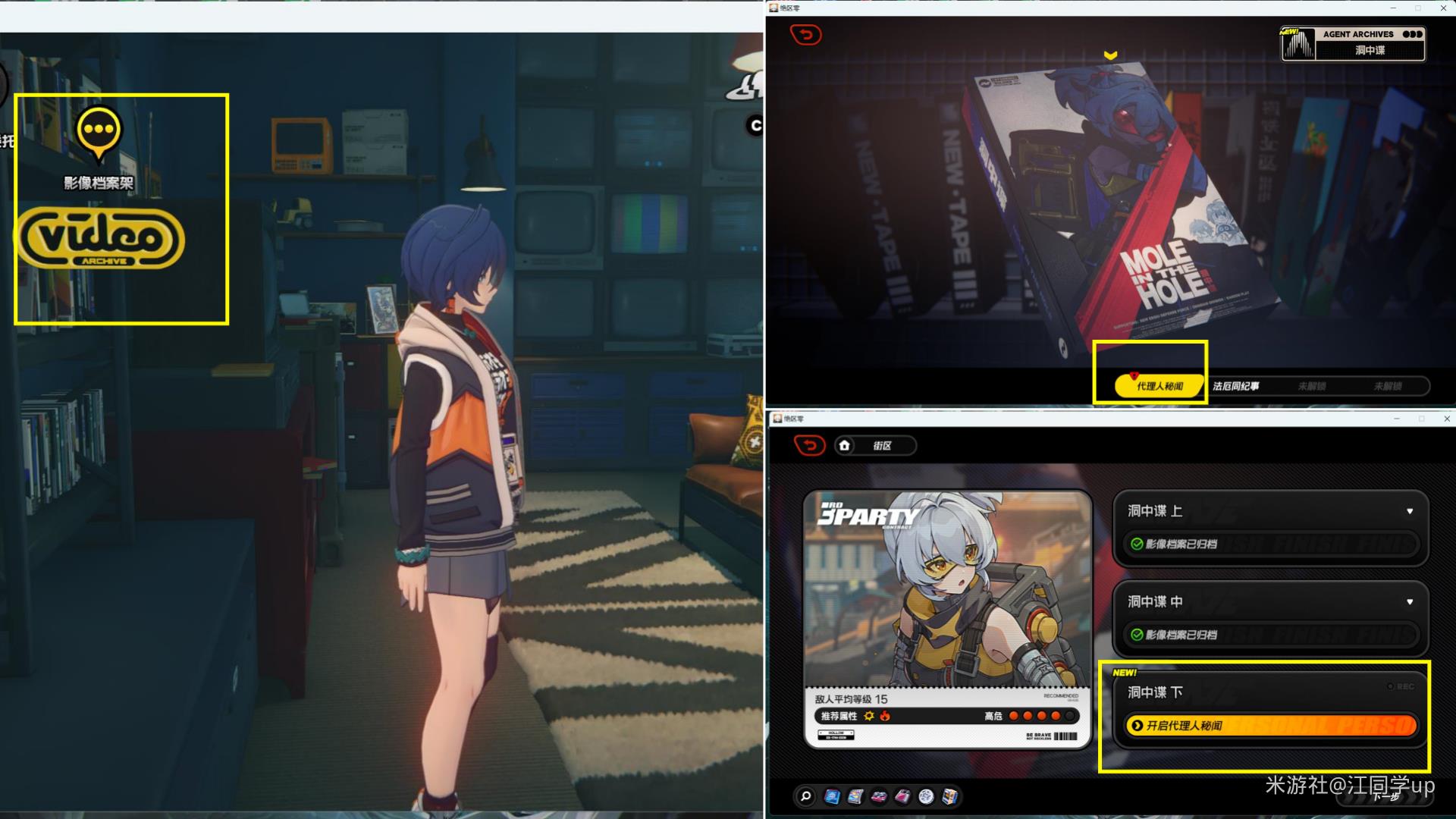Maximize the lower 绝区零 window
Image resolution: width=1456 pixels, height=819 pixels.
(1422, 419)
